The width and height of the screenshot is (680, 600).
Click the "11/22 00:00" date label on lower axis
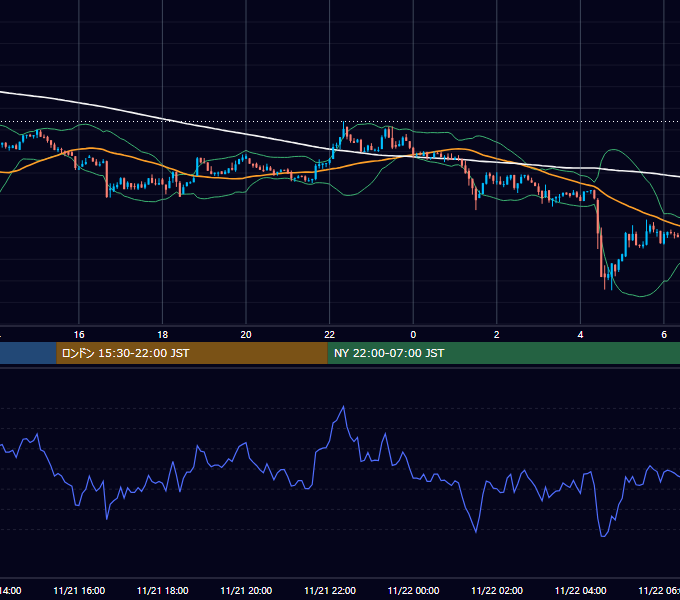(413, 591)
